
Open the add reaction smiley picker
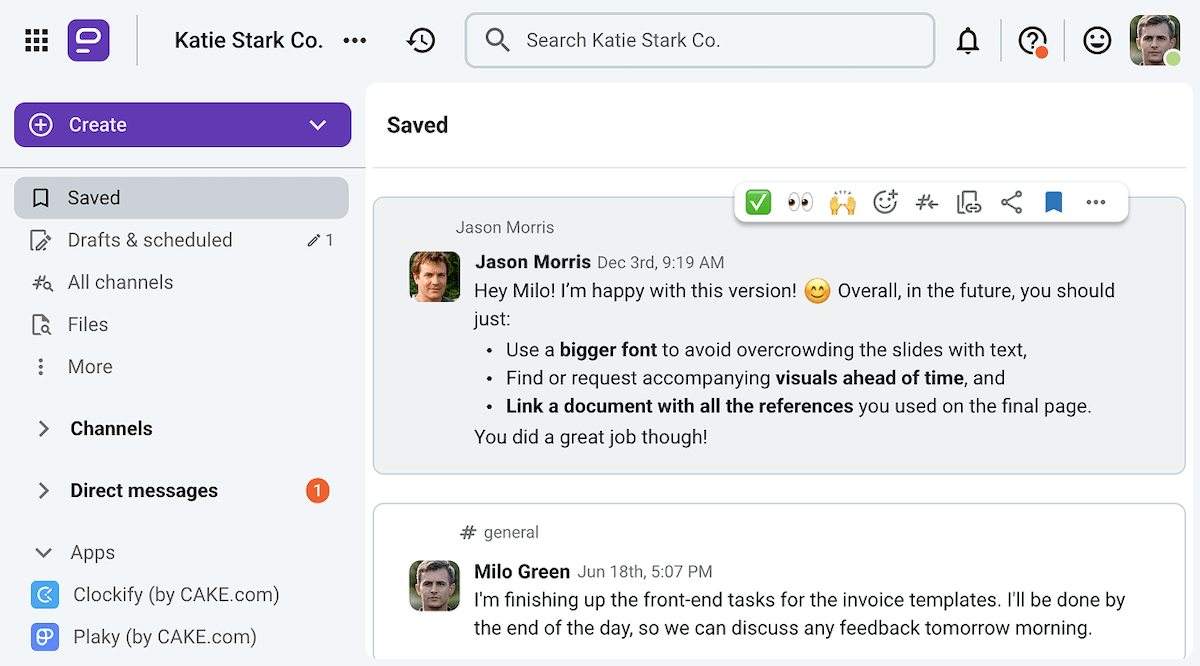885,201
